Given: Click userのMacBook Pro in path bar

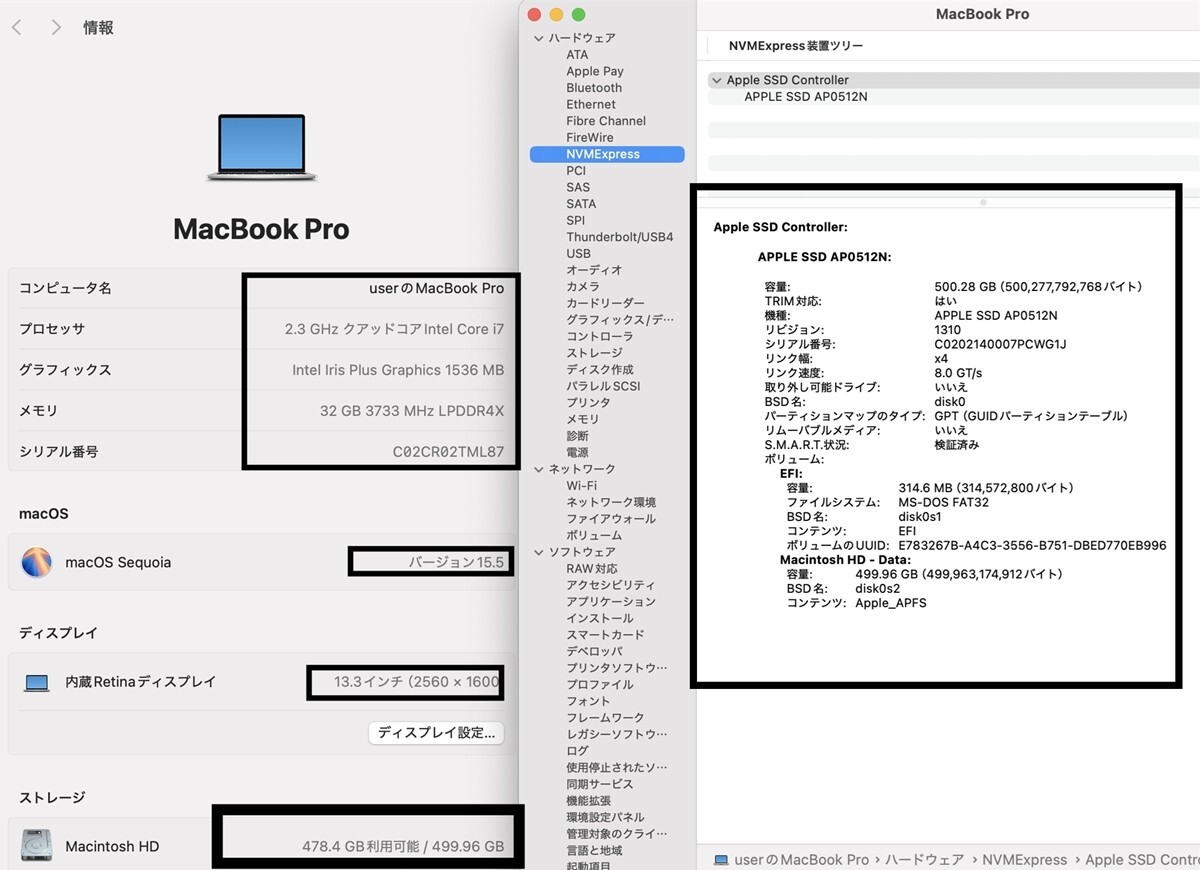Looking at the screenshot, I should [x=801, y=859].
